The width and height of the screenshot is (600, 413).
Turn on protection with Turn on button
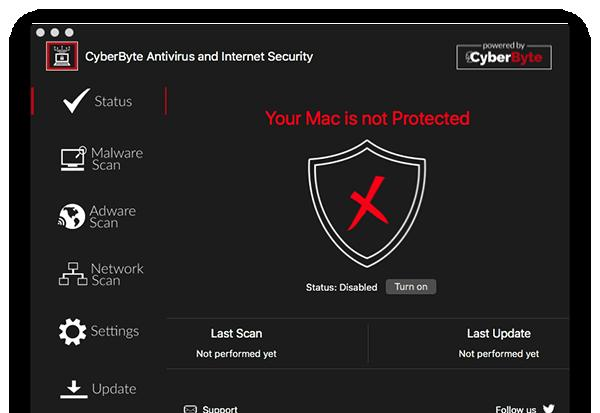pos(410,287)
